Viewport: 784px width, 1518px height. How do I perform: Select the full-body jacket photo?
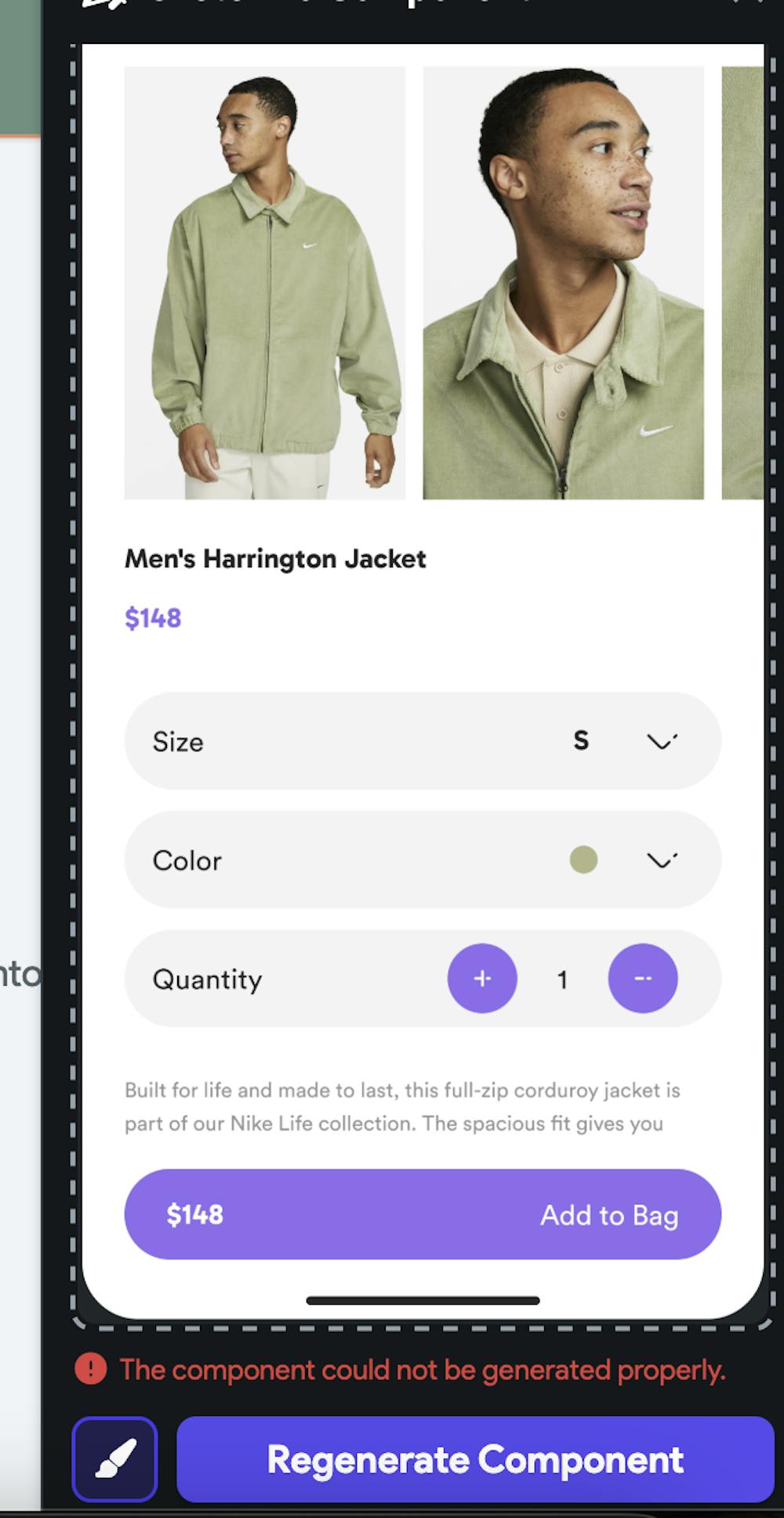point(265,283)
